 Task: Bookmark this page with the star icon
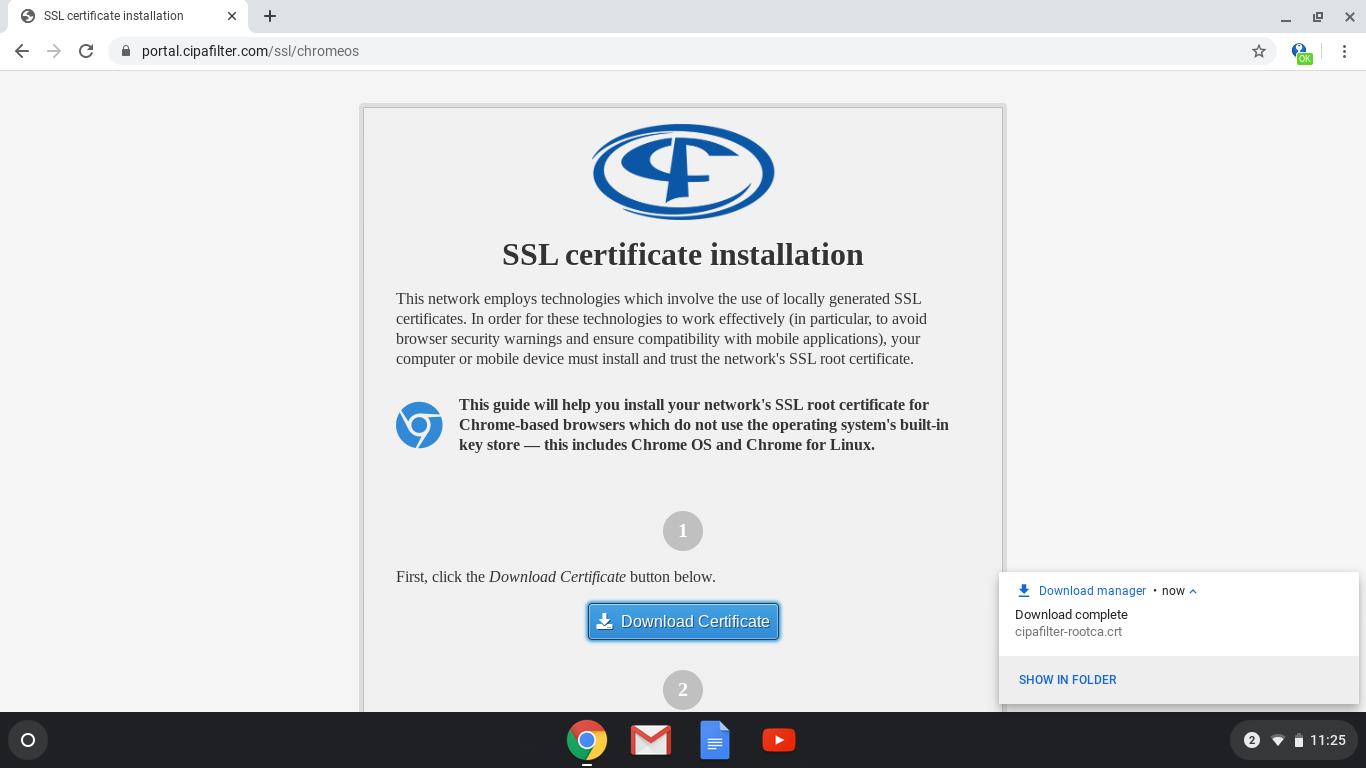(1259, 50)
